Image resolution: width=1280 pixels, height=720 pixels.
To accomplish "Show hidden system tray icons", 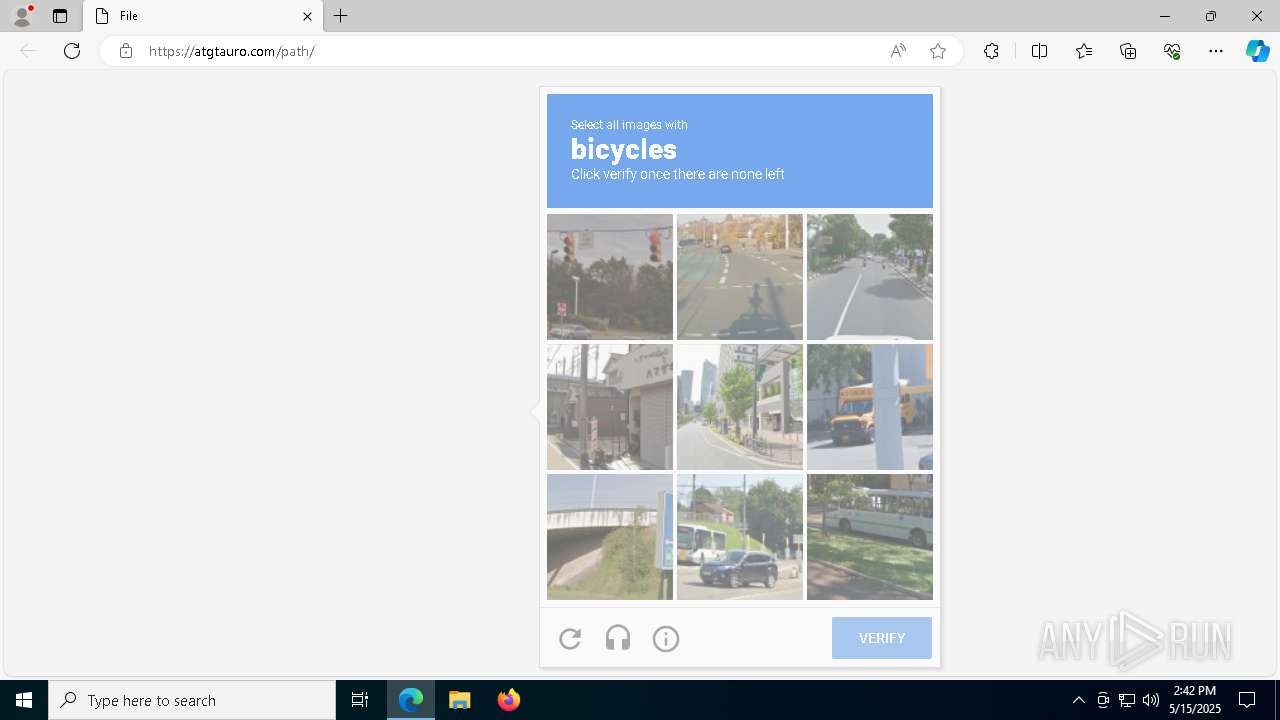I will pos(1078,700).
